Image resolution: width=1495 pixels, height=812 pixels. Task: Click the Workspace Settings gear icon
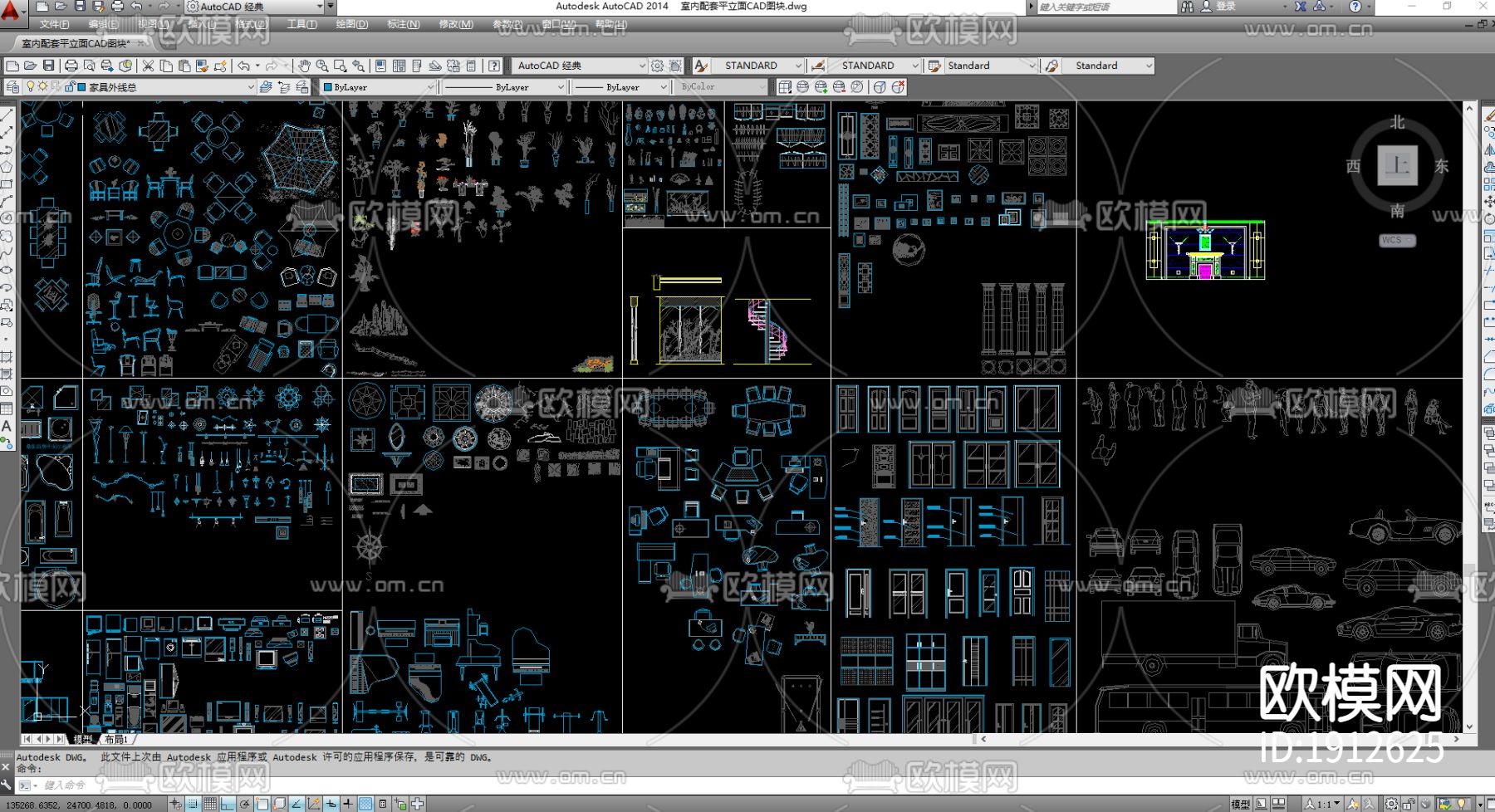click(658, 66)
